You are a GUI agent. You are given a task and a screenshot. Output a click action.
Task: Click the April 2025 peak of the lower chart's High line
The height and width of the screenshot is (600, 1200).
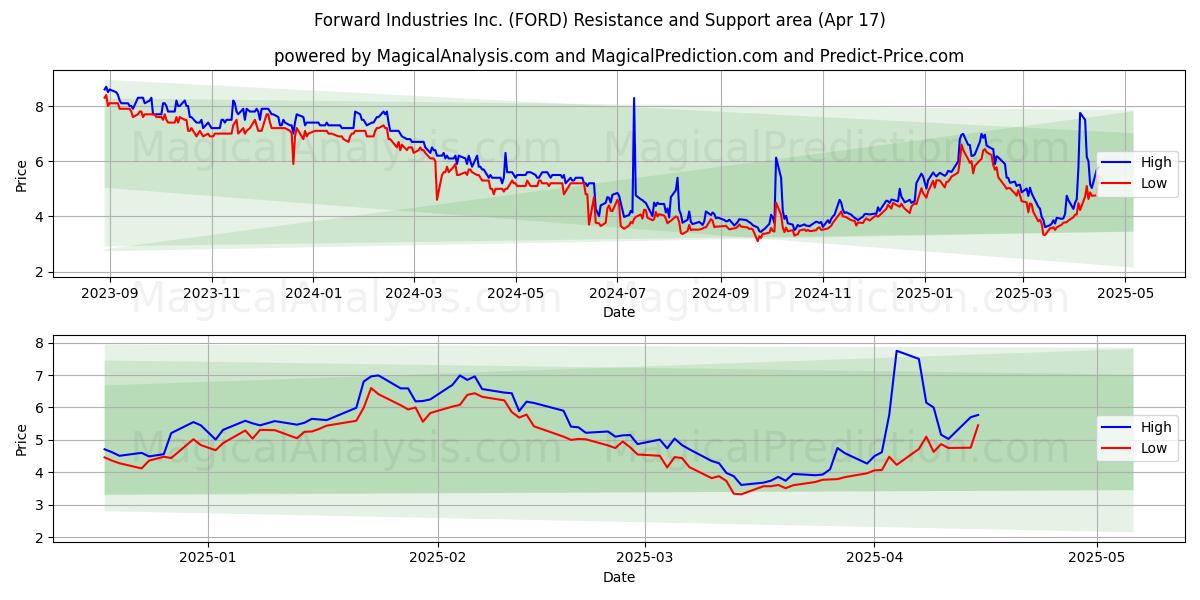point(896,351)
